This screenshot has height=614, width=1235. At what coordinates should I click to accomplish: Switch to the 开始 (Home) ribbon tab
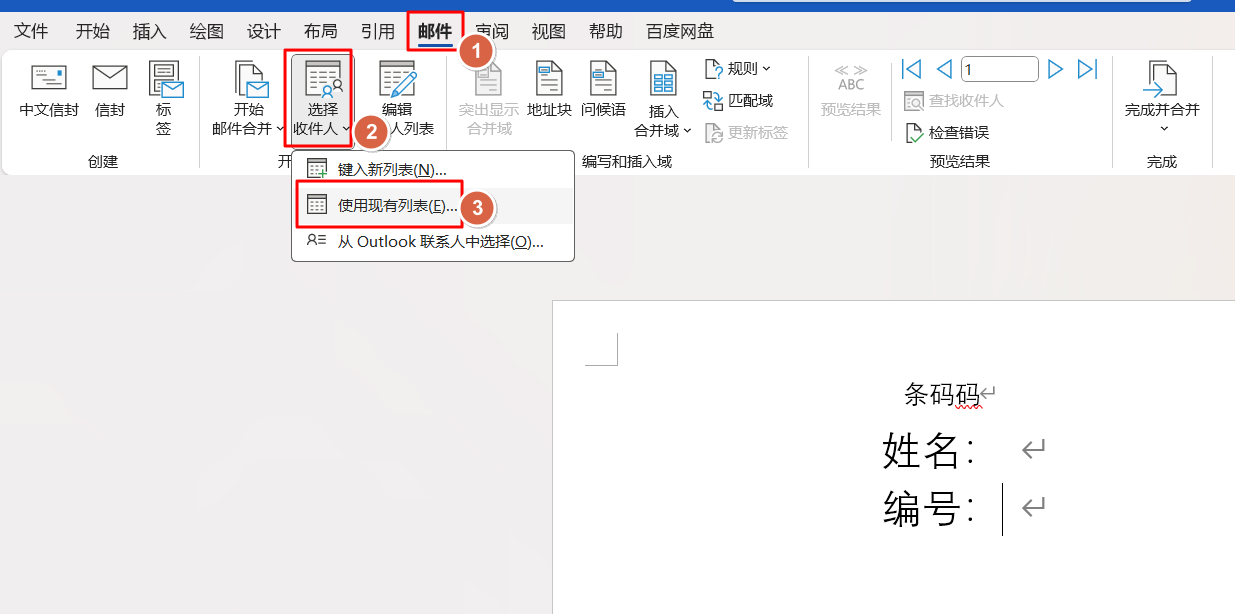[x=93, y=31]
